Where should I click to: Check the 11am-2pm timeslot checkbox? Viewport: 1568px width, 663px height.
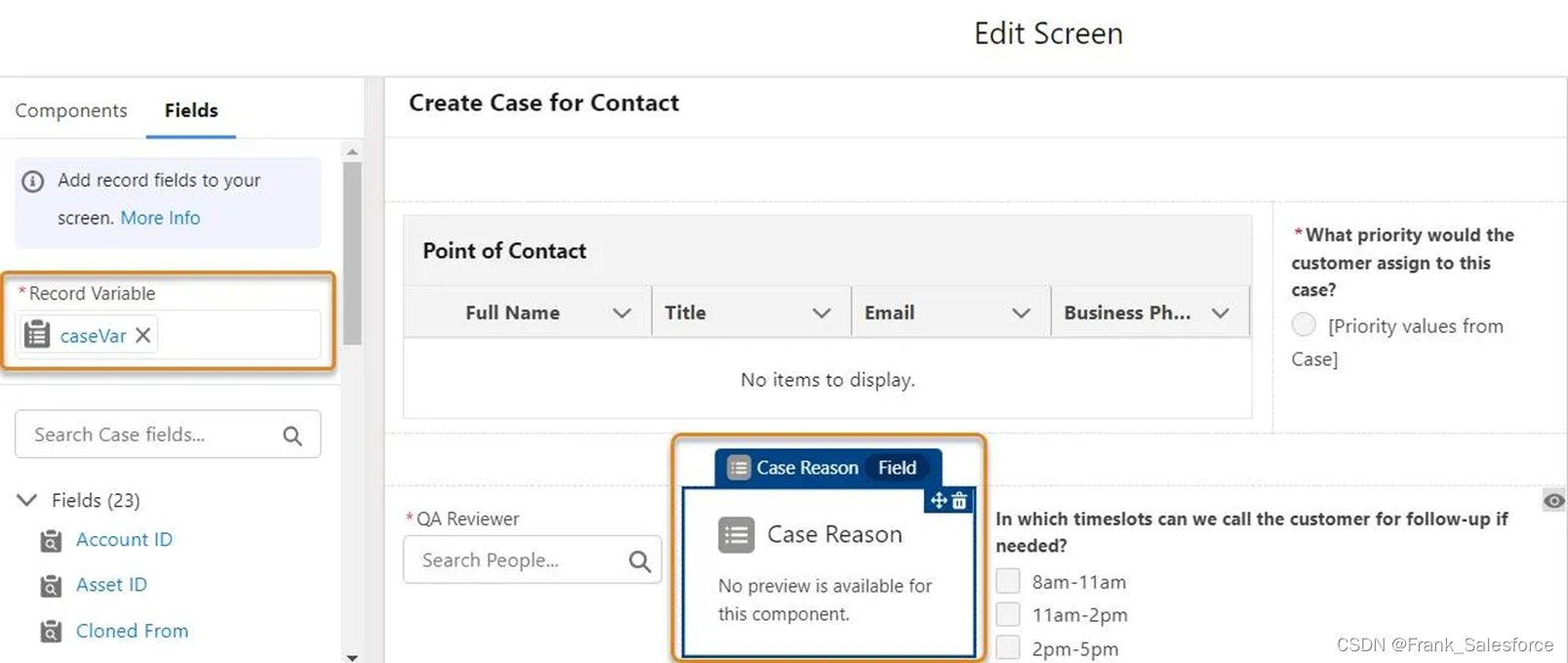(x=1008, y=614)
